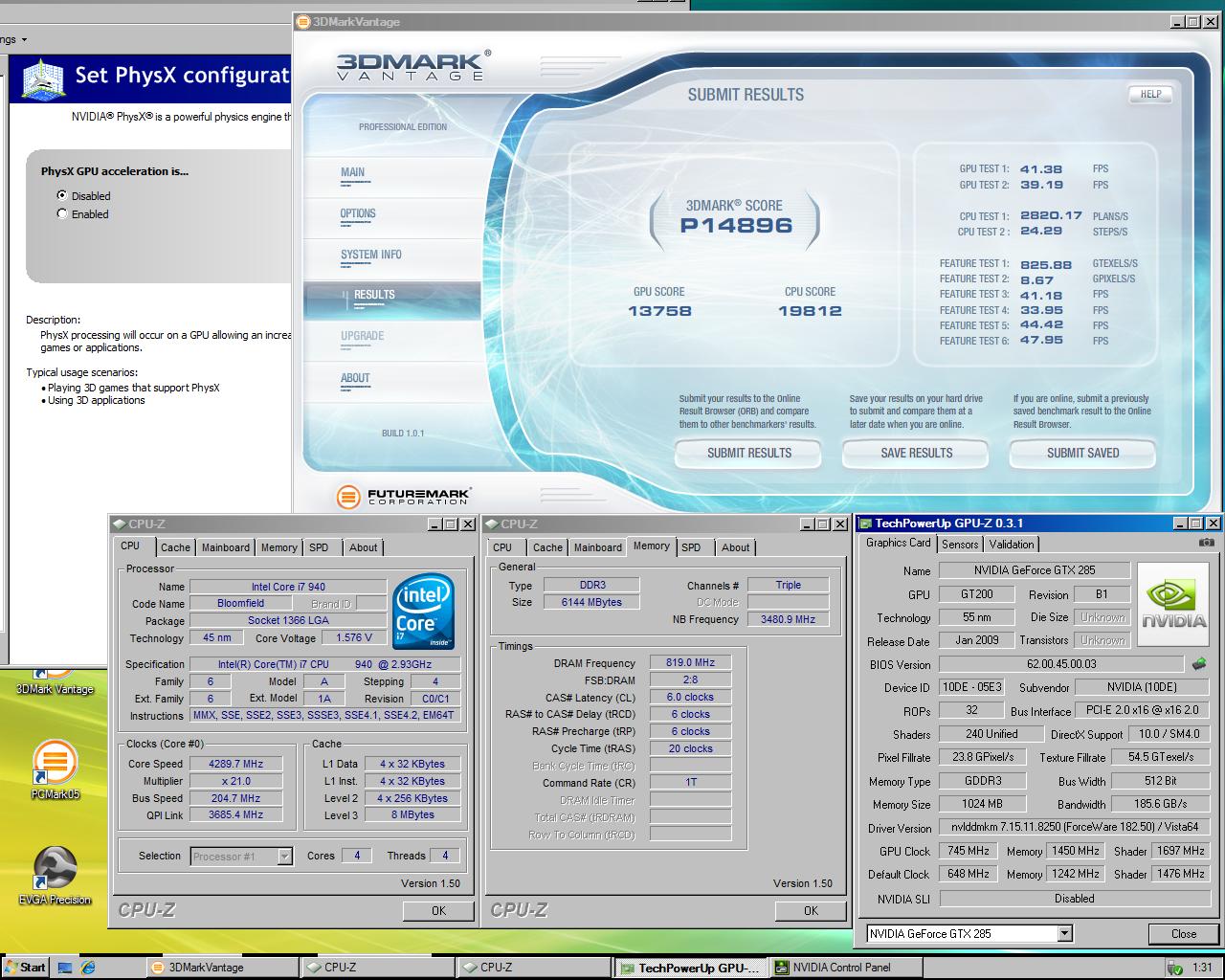Open the Graphics Card tab in GPU-Z
The height and width of the screenshot is (980, 1225).
click(x=899, y=543)
